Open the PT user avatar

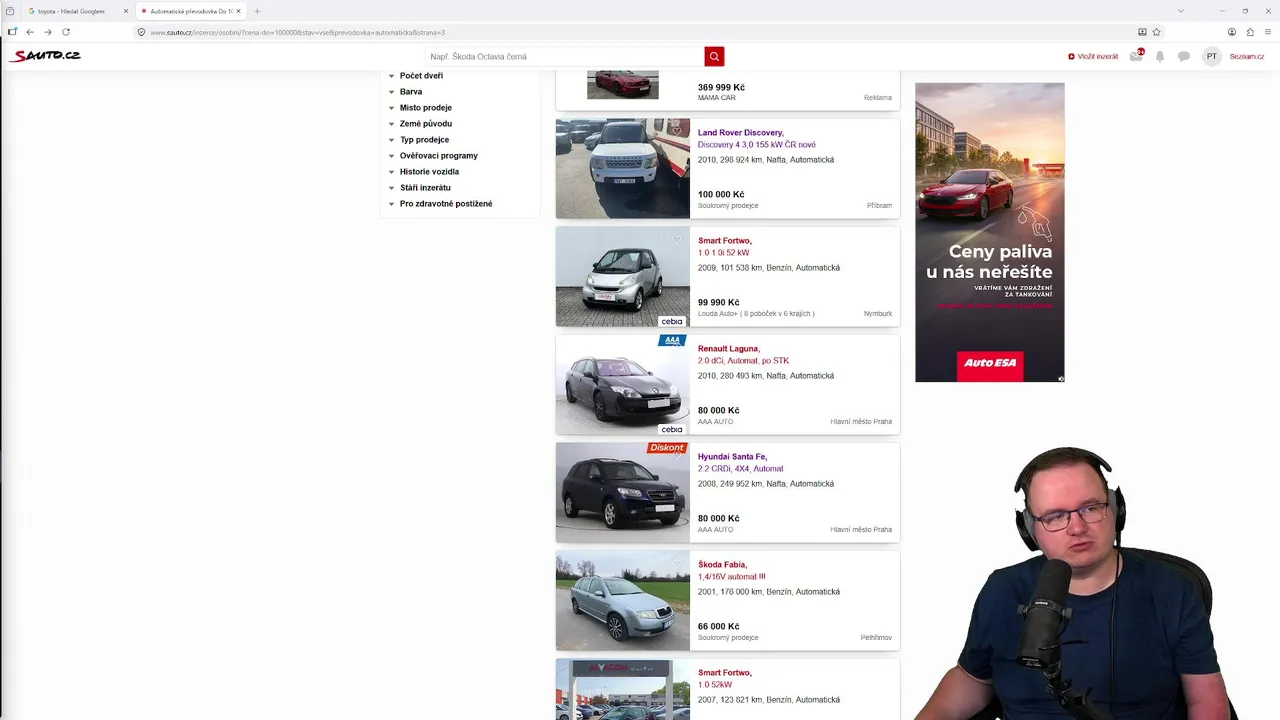coord(1211,56)
